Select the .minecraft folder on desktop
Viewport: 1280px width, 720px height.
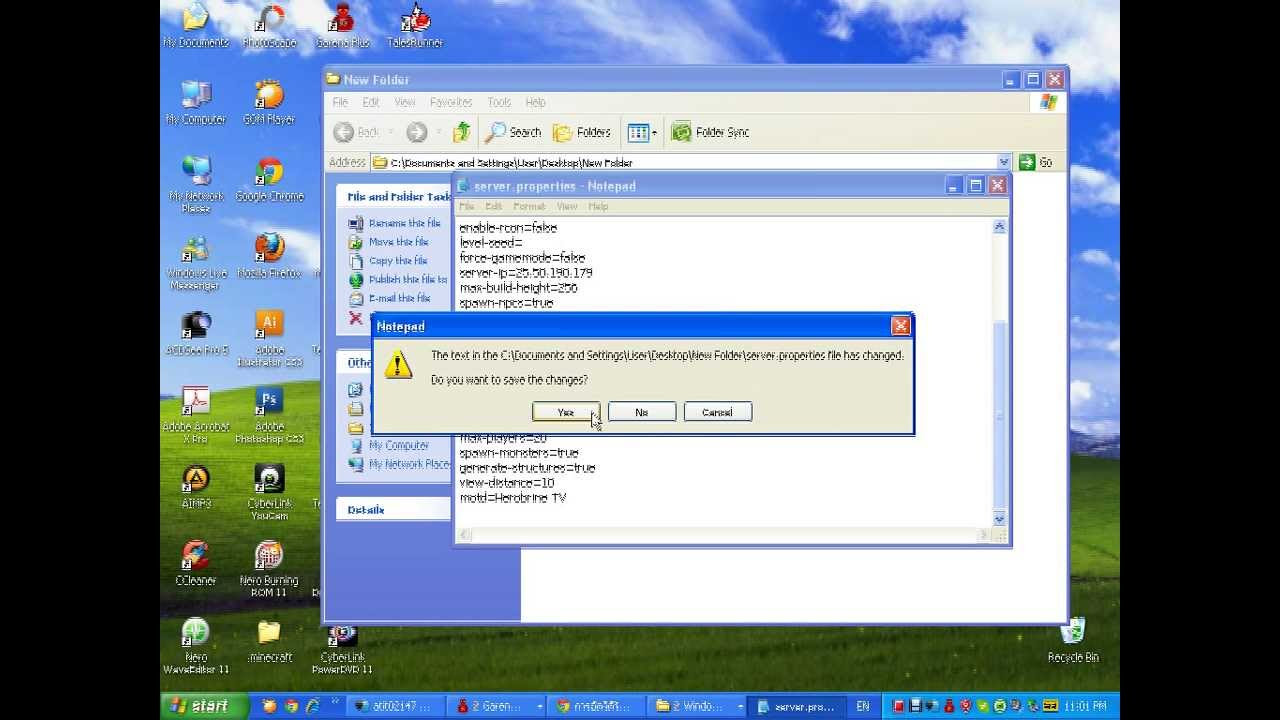point(269,641)
